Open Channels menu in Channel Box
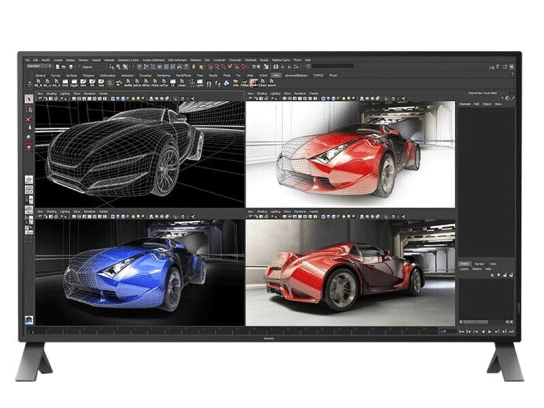 (465, 104)
